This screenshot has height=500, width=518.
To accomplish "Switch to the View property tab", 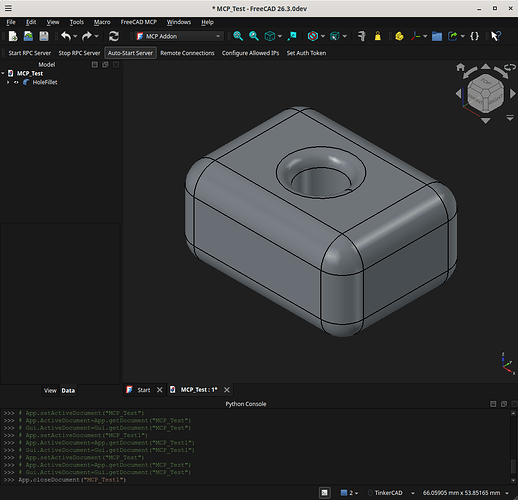I will pyautogui.click(x=50, y=390).
